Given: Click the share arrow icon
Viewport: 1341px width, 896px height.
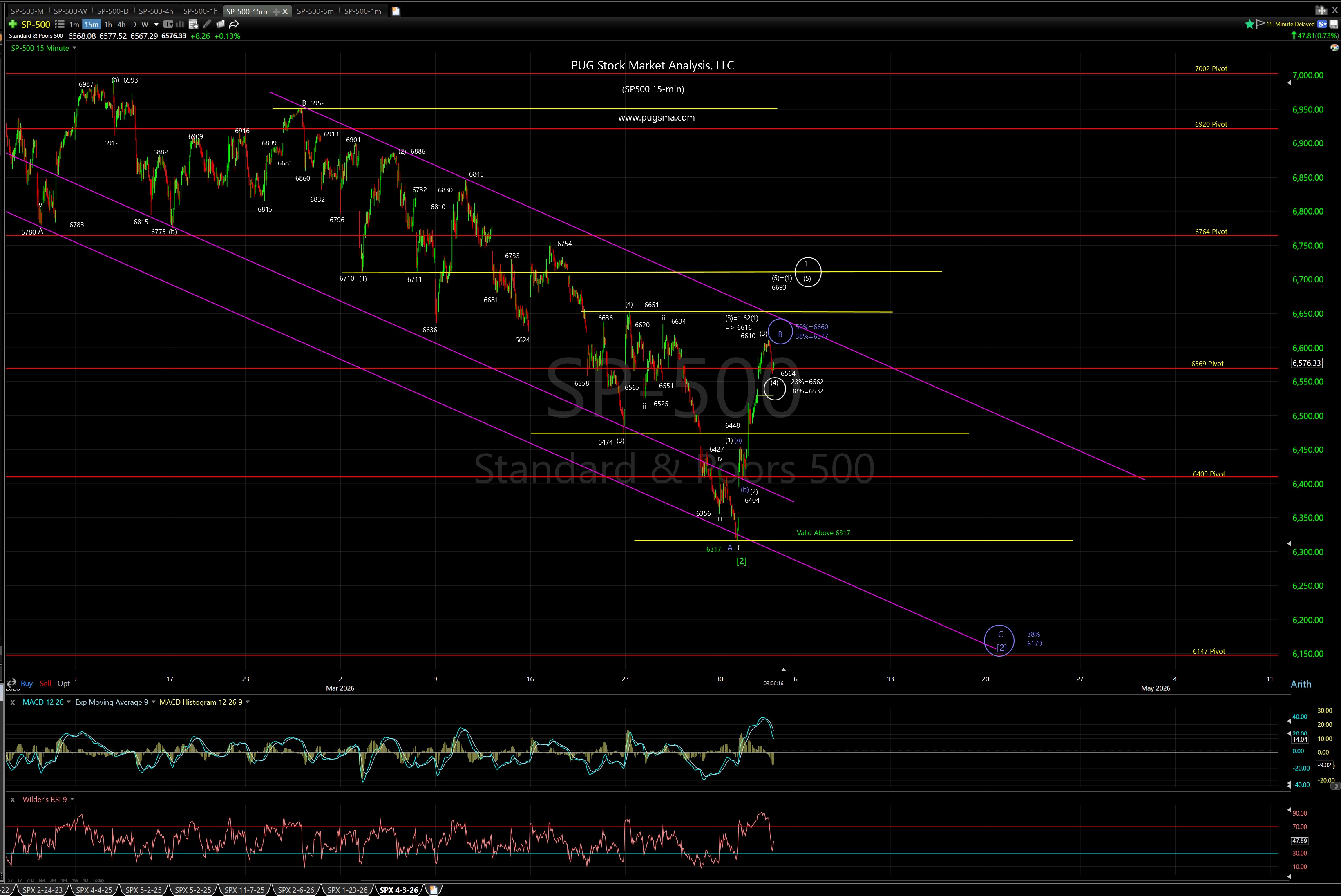Looking at the screenshot, I should coord(234,24).
